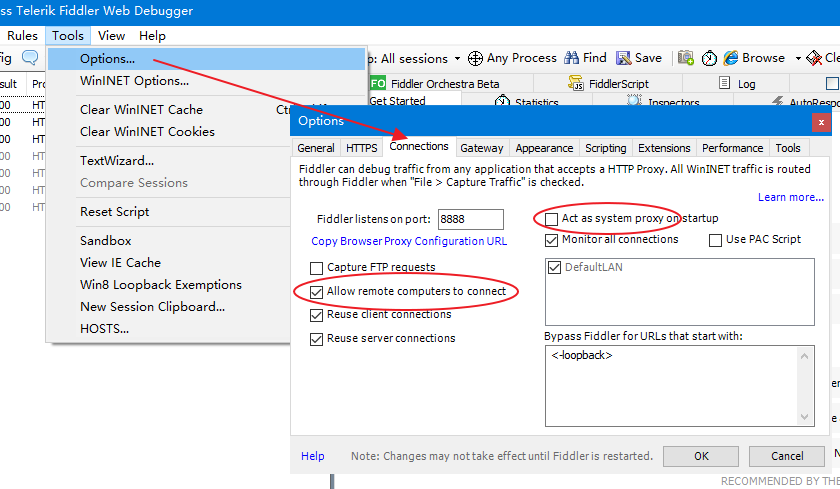Expand the Browse dropdown arrow
The image size is (840, 489).
point(798,59)
